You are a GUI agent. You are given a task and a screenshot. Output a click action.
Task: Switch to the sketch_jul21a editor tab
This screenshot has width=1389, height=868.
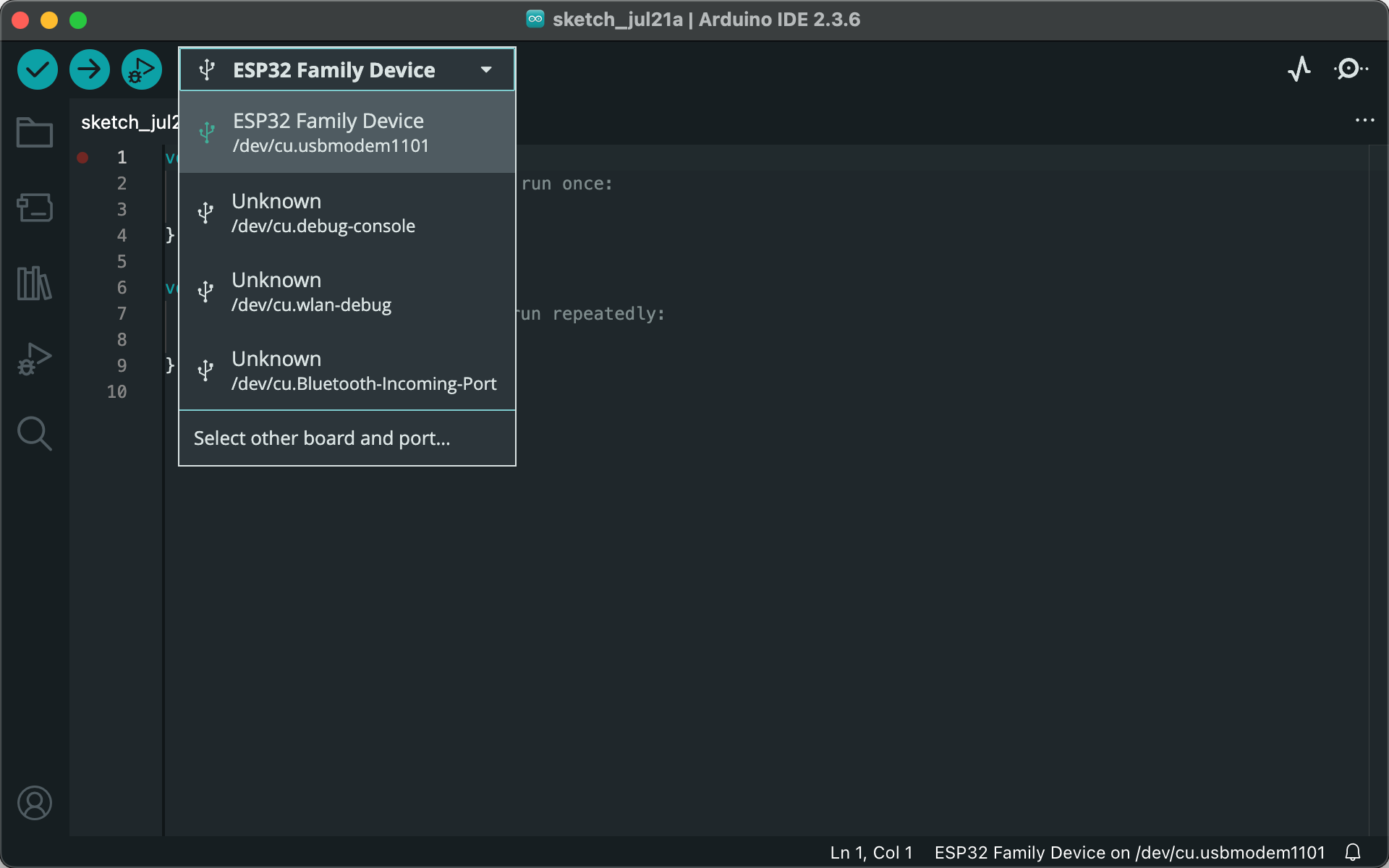(x=129, y=122)
